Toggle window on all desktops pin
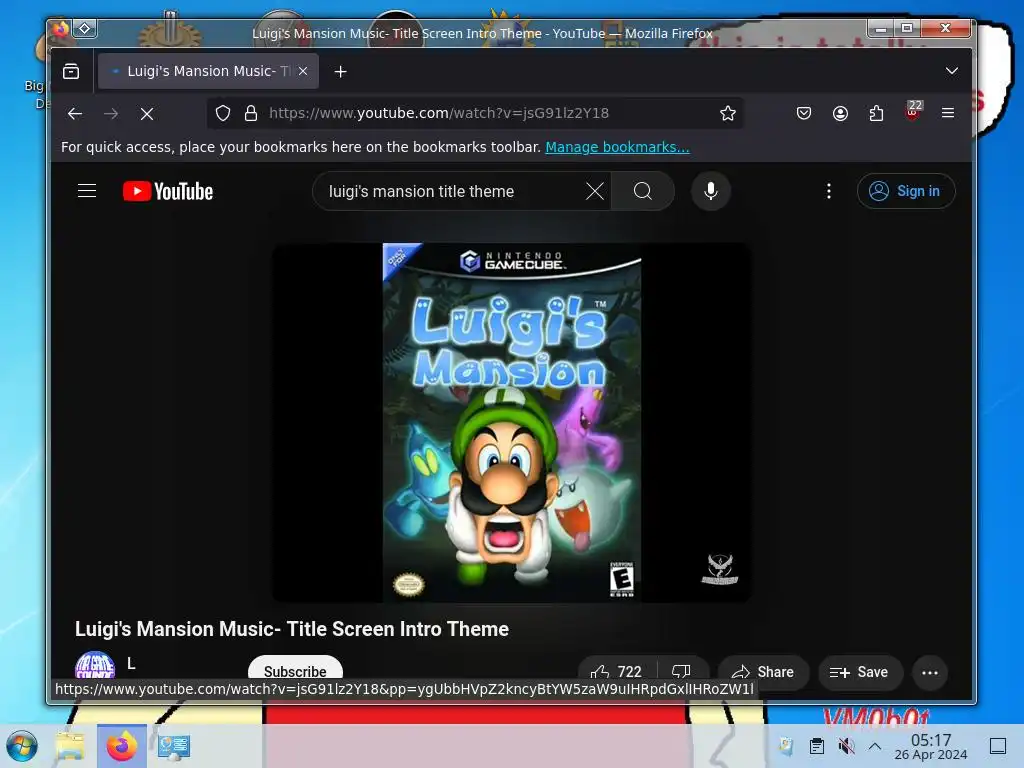The image size is (1024, 768). pos(85,28)
